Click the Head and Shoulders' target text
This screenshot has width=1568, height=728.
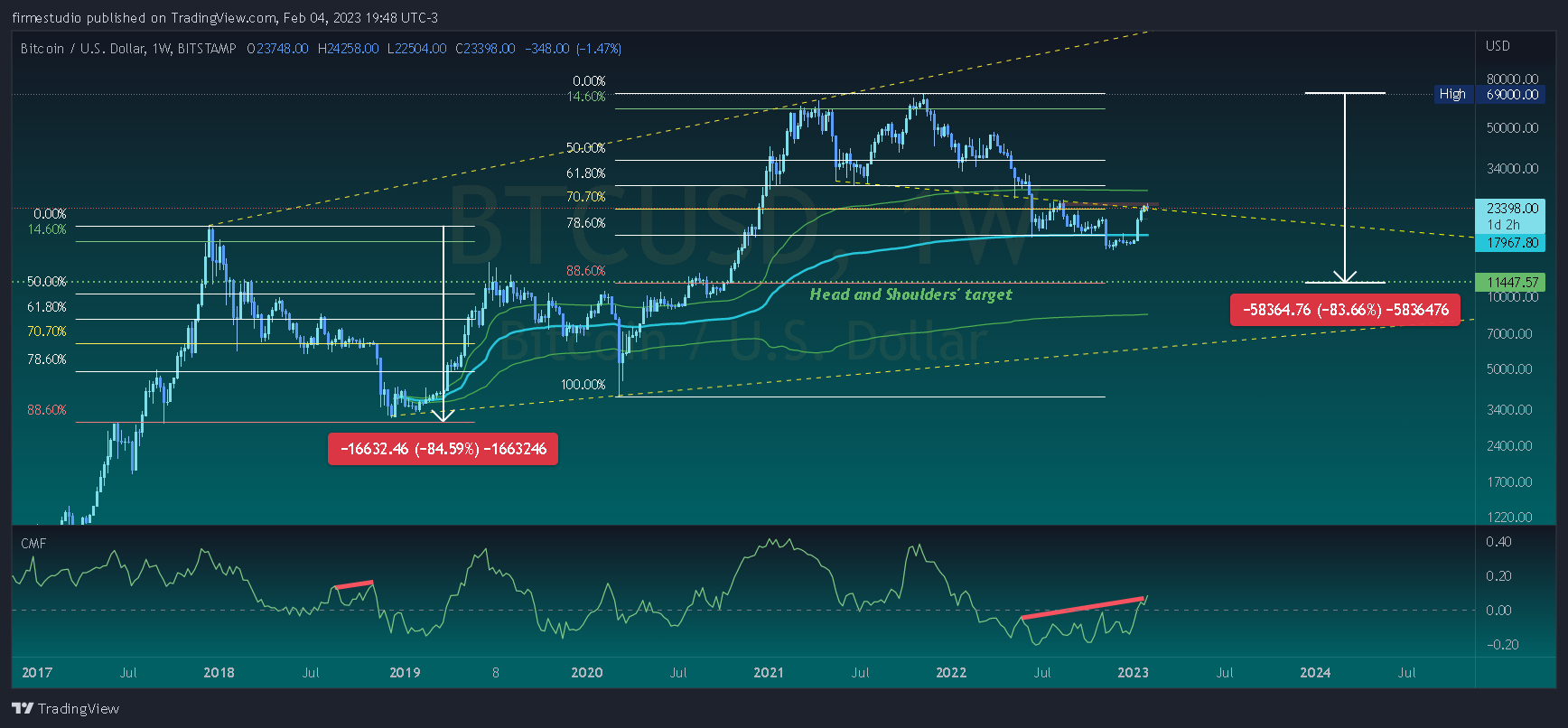910,294
